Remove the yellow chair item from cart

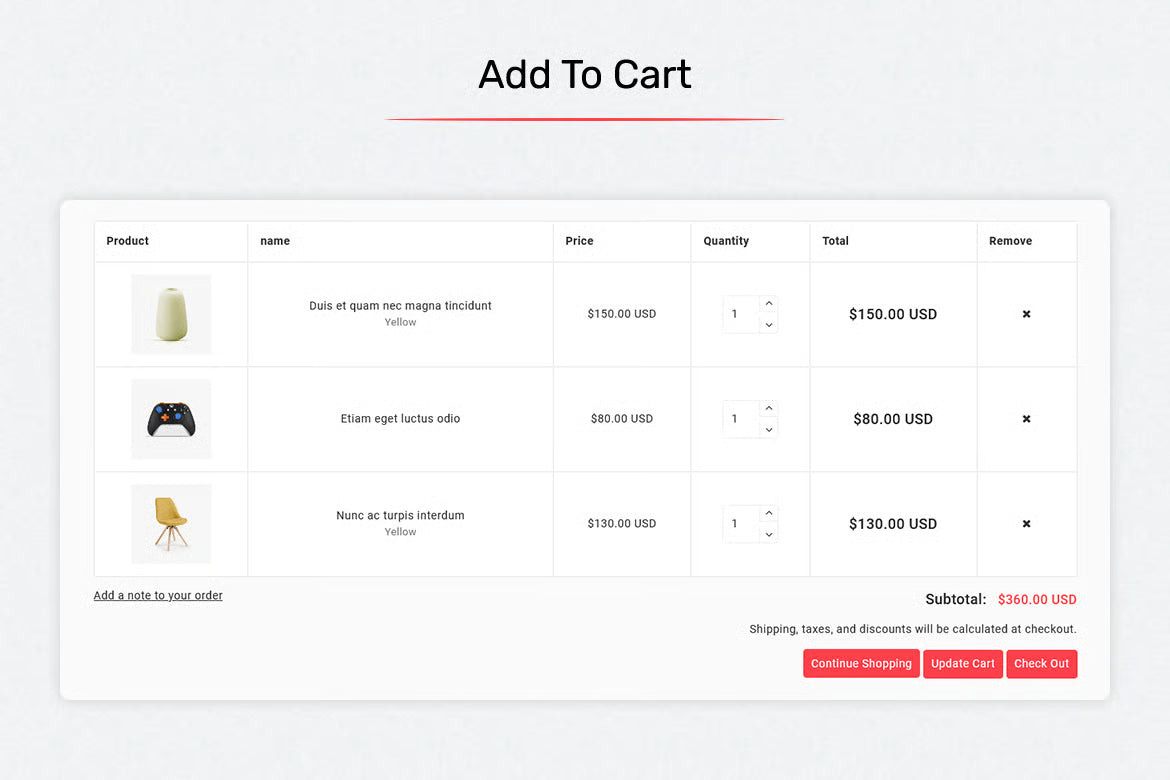point(1026,523)
